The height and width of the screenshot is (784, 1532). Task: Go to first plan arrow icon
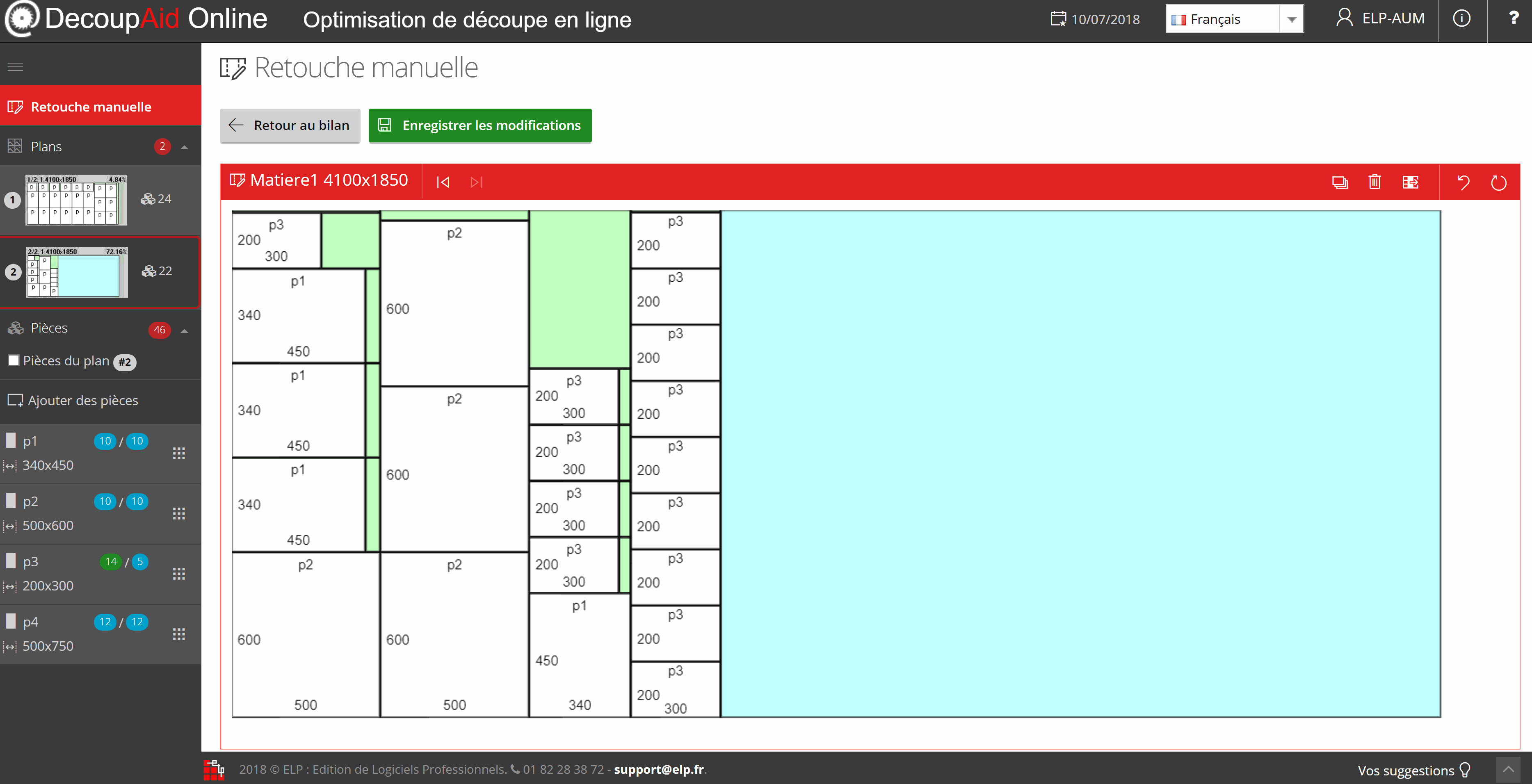click(x=443, y=182)
